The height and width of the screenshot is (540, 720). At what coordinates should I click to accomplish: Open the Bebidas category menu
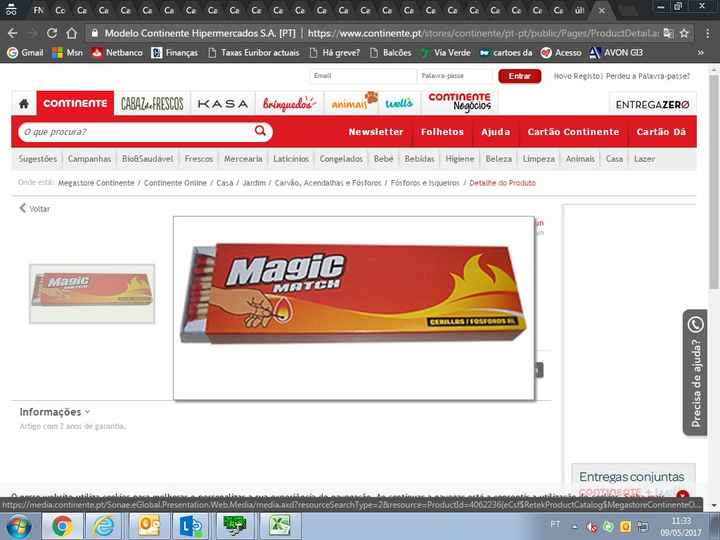(419, 159)
